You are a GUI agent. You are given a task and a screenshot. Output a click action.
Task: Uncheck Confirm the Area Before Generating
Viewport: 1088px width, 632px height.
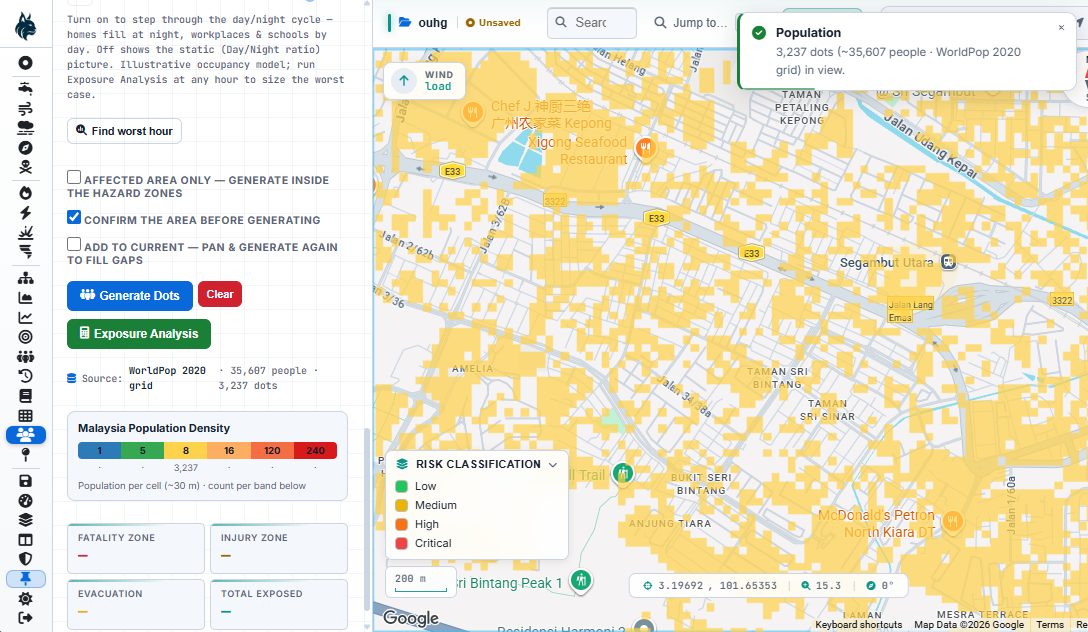74,218
